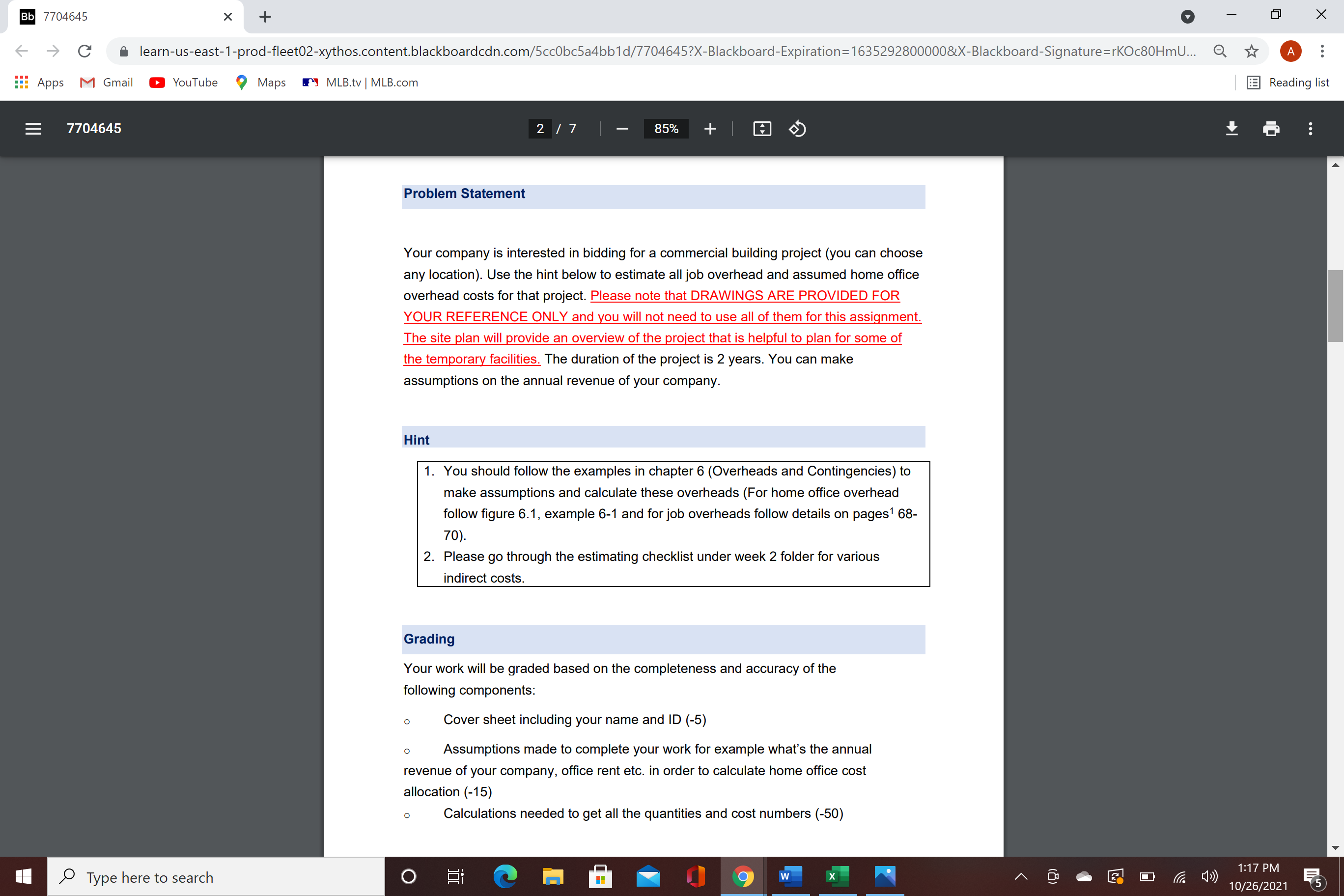Screen dimensions: 1344x896
Task: Click the vertical scrollbar thumb
Action: point(1336,306)
